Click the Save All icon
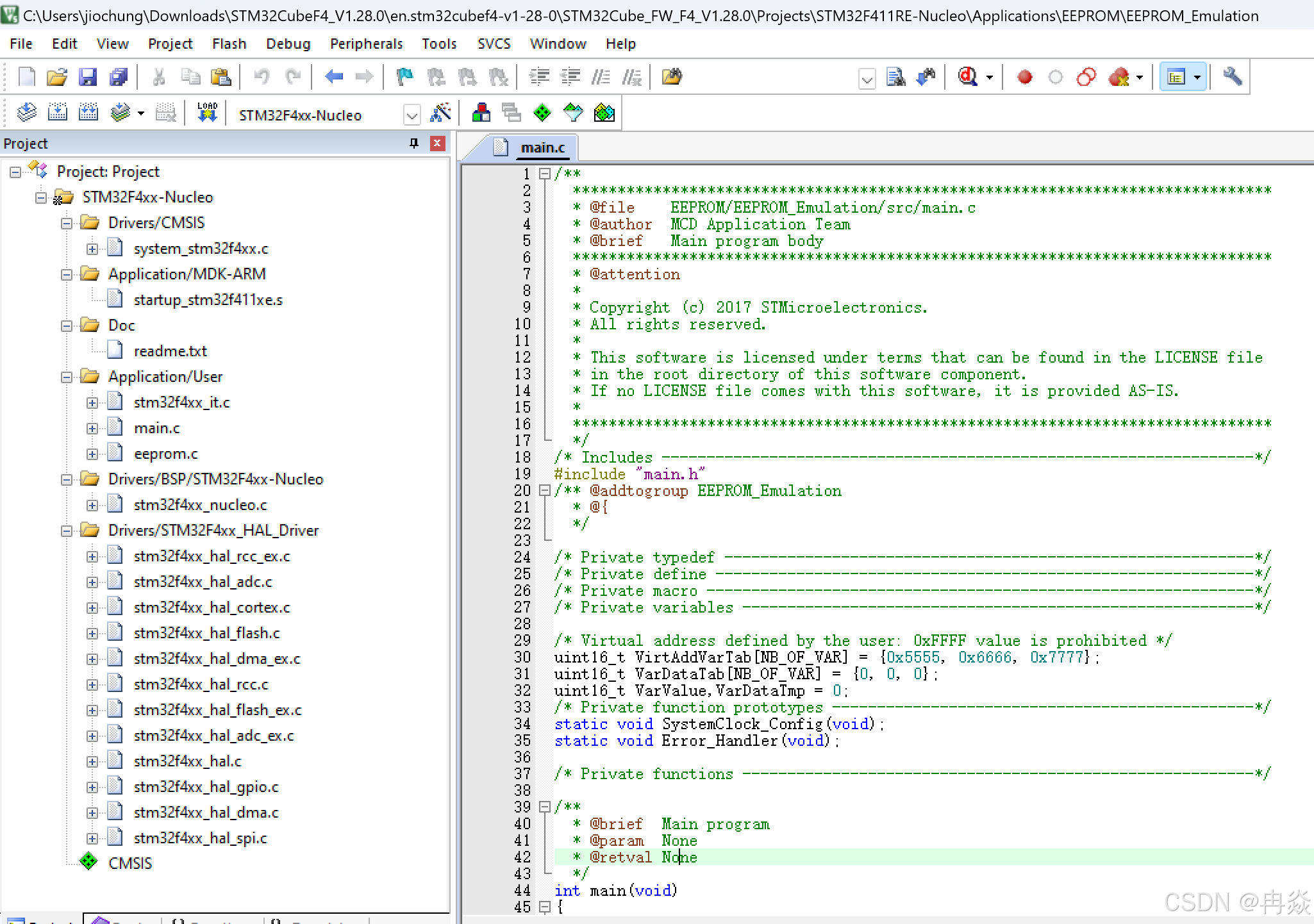1314x924 pixels. (118, 78)
